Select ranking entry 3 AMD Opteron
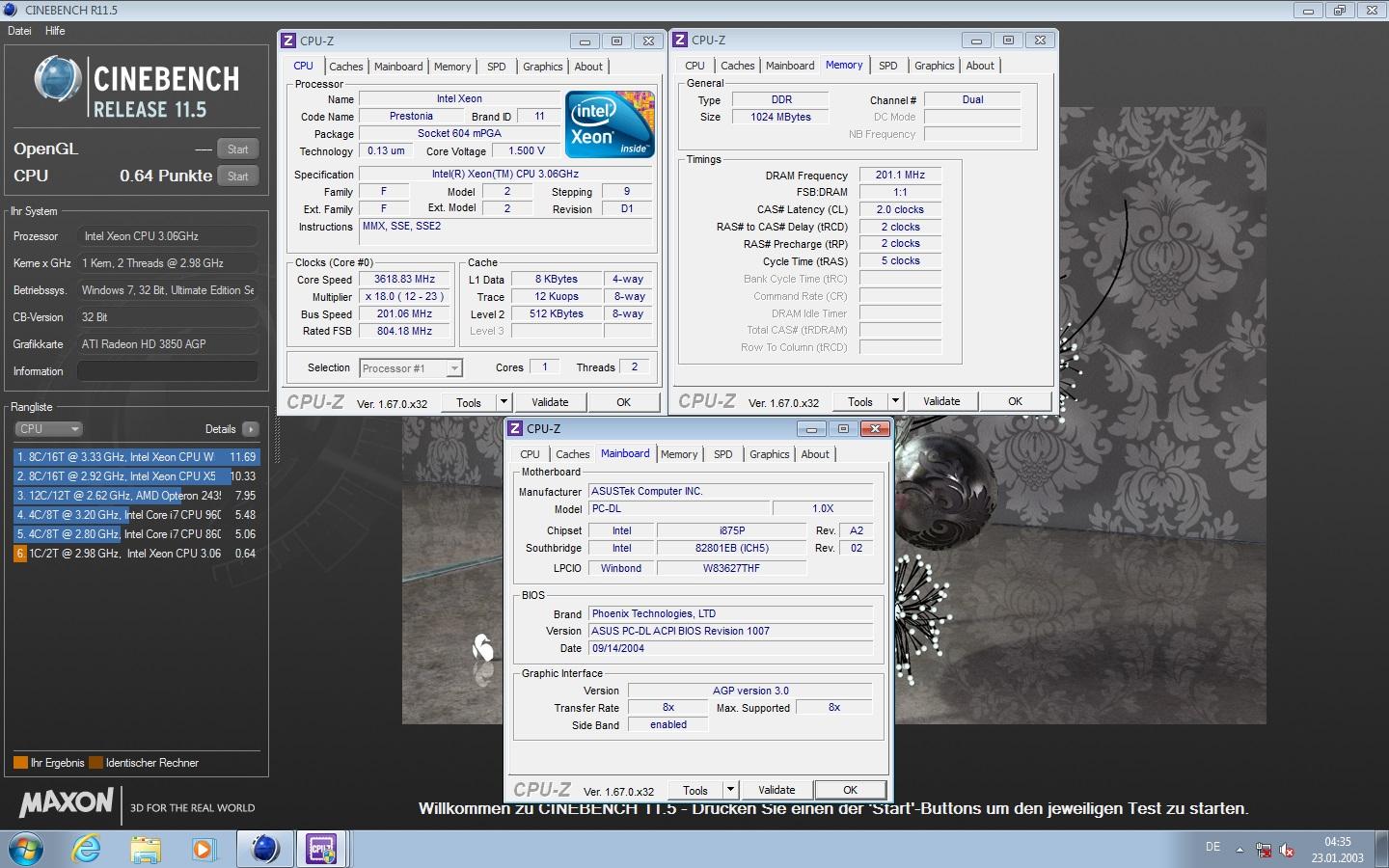This screenshot has height=868, width=1389. [x=136, y=496]
